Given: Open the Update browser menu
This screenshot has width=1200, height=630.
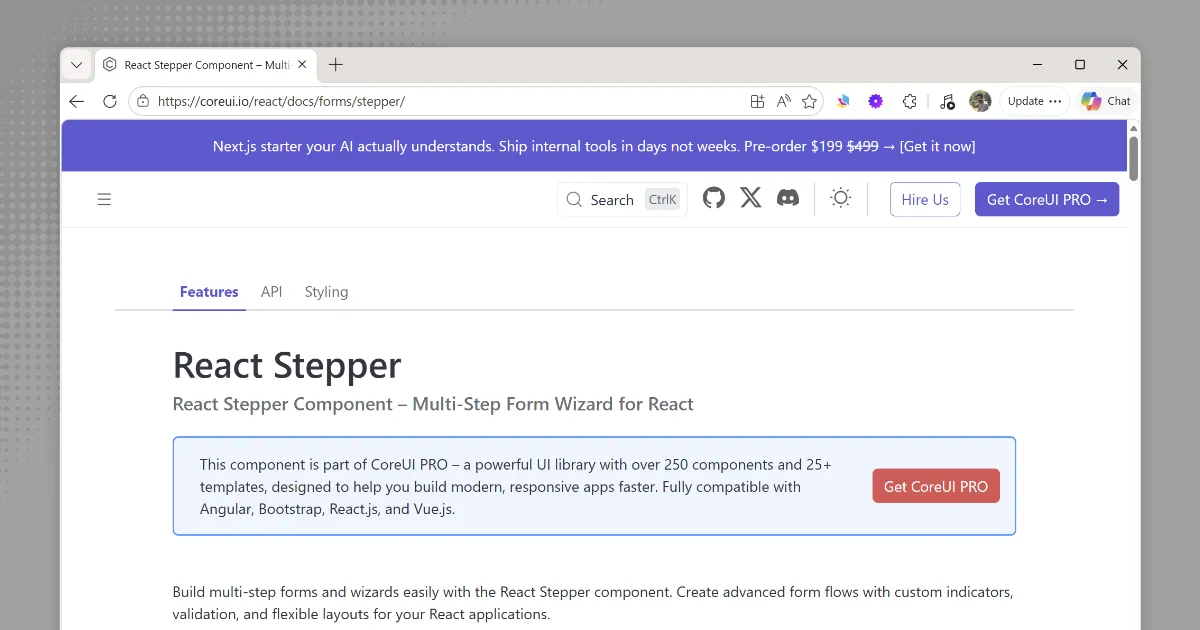Looking at the screenshot, I should tap(1034, 100).
